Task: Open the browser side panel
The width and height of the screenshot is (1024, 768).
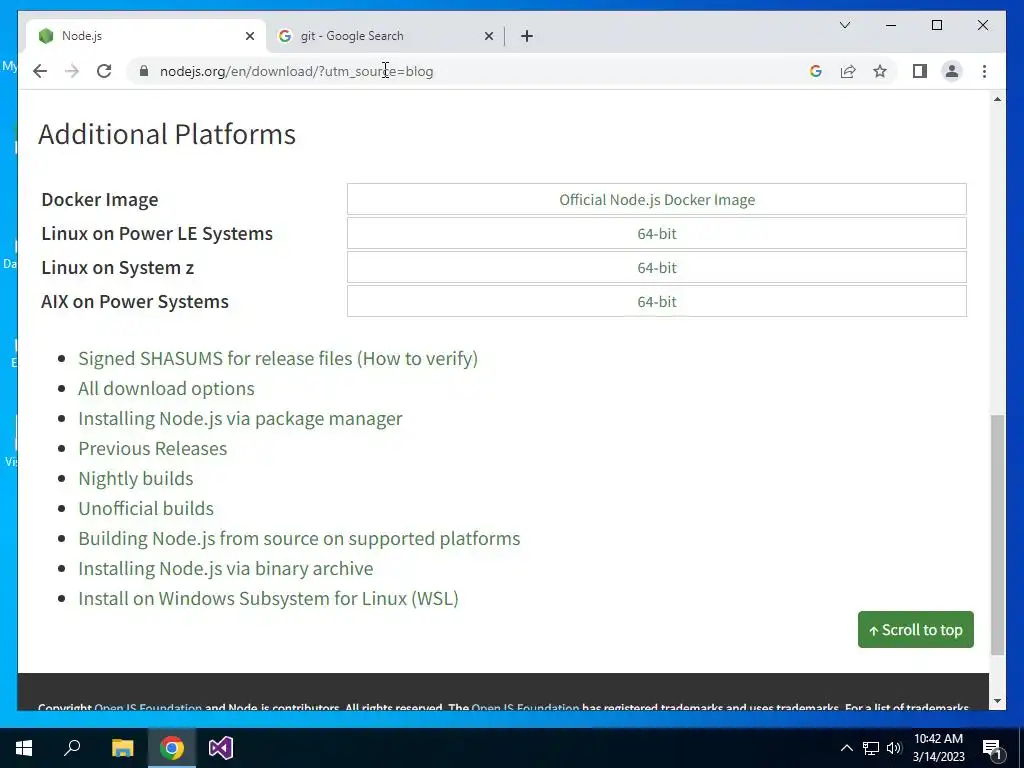Action: 920,71
